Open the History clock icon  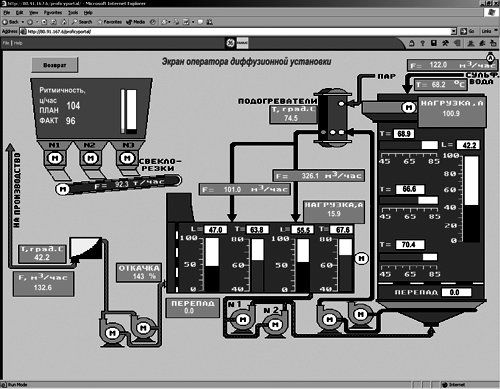click(x=153, y=22)
